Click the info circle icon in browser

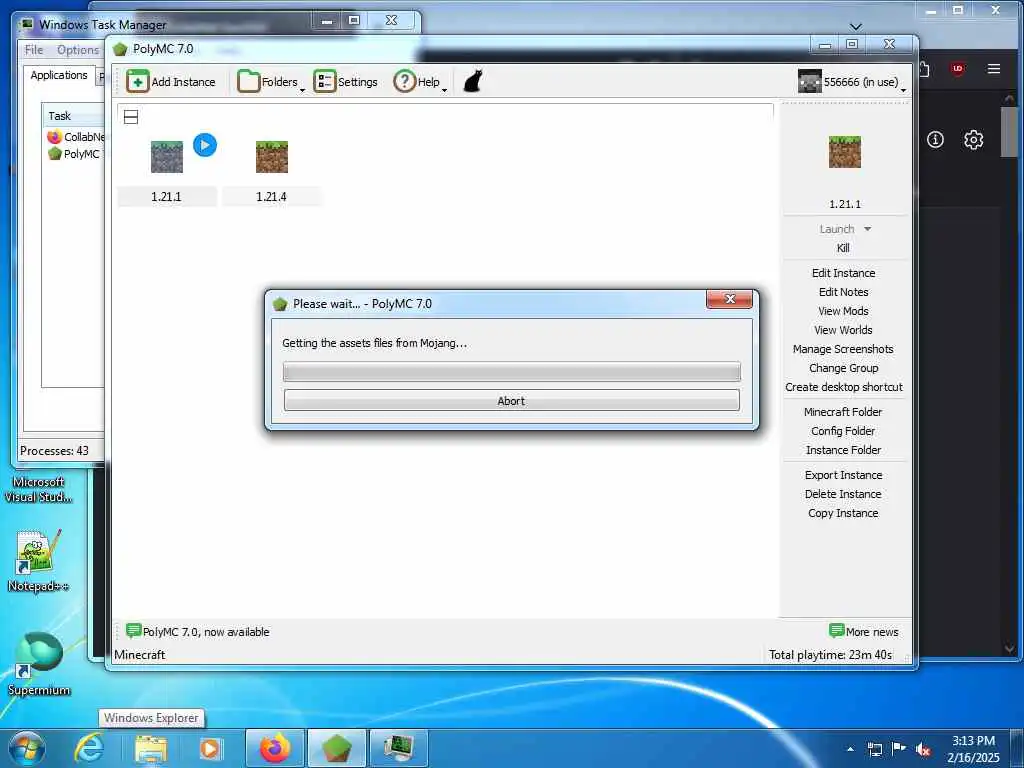pyautogui.click(x=935, y=139)
